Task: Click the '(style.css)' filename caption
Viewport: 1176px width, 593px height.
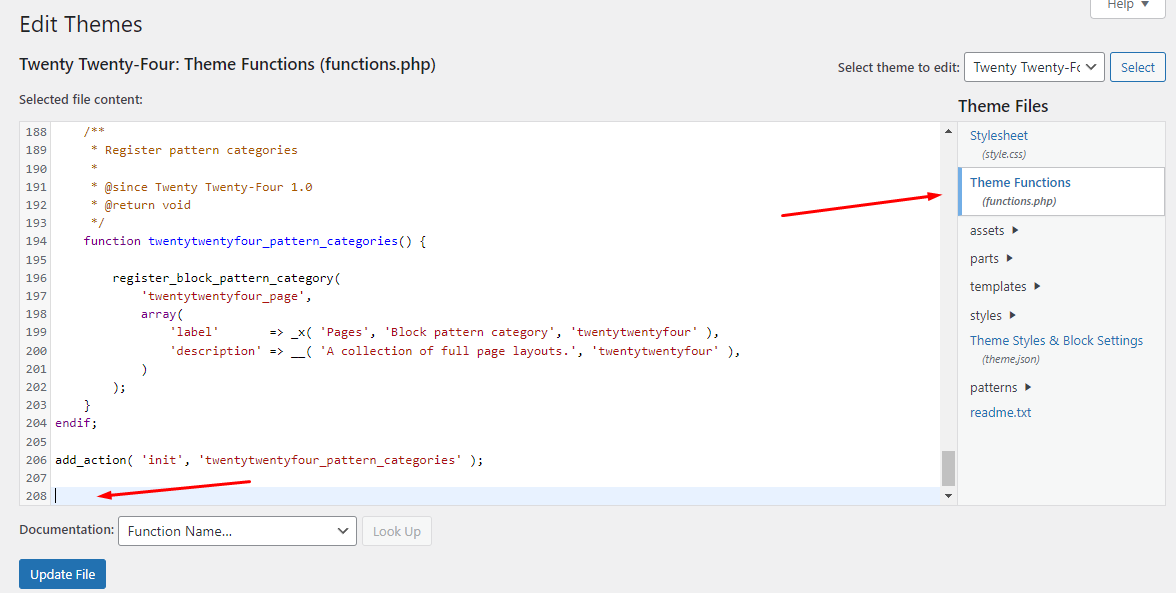Action: click(x=1004, y=154)
